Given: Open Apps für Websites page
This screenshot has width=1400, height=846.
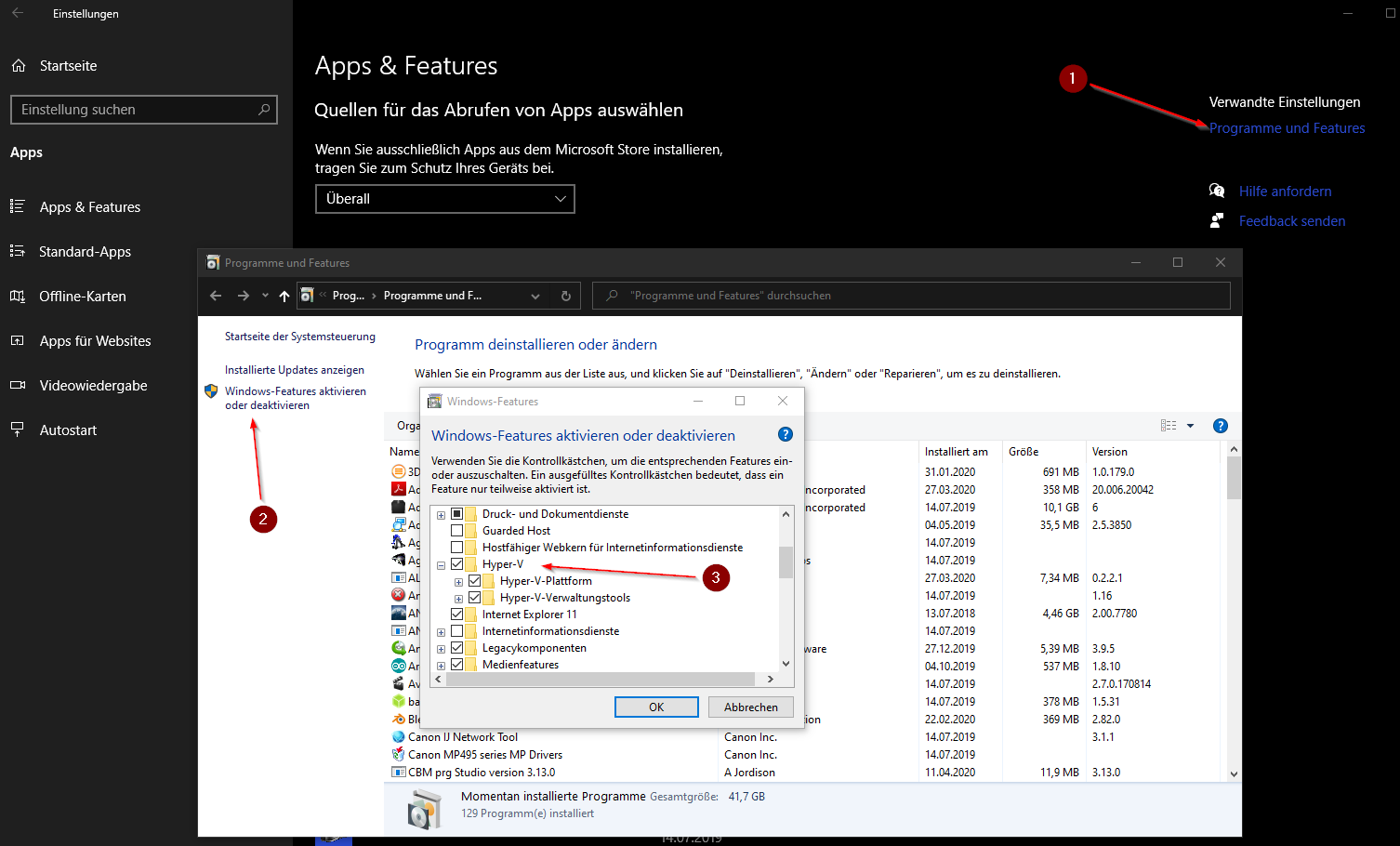Looking at the screenshot, I should [x=95, y=341].
